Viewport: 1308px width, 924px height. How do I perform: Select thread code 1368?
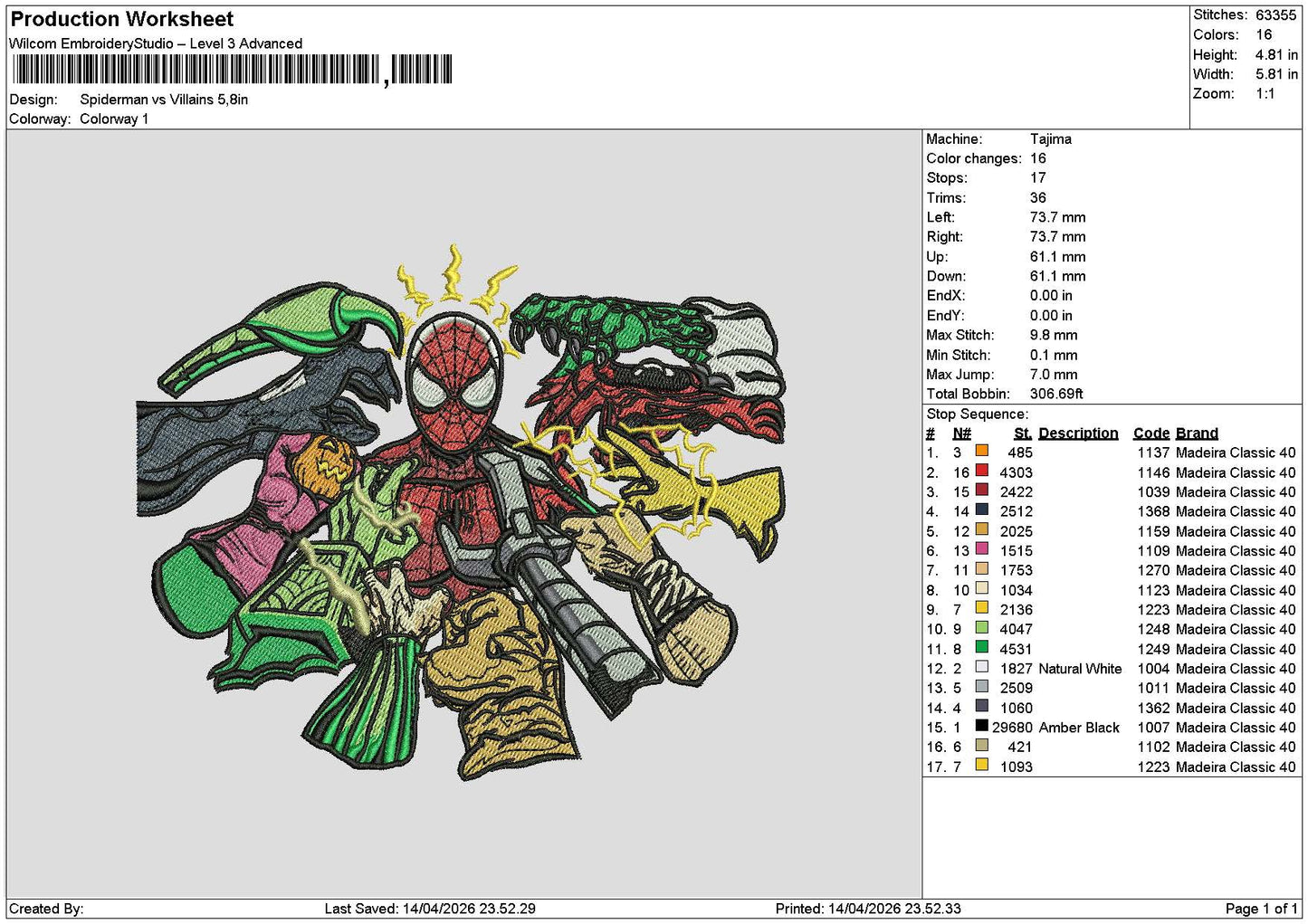point(1153,511)
